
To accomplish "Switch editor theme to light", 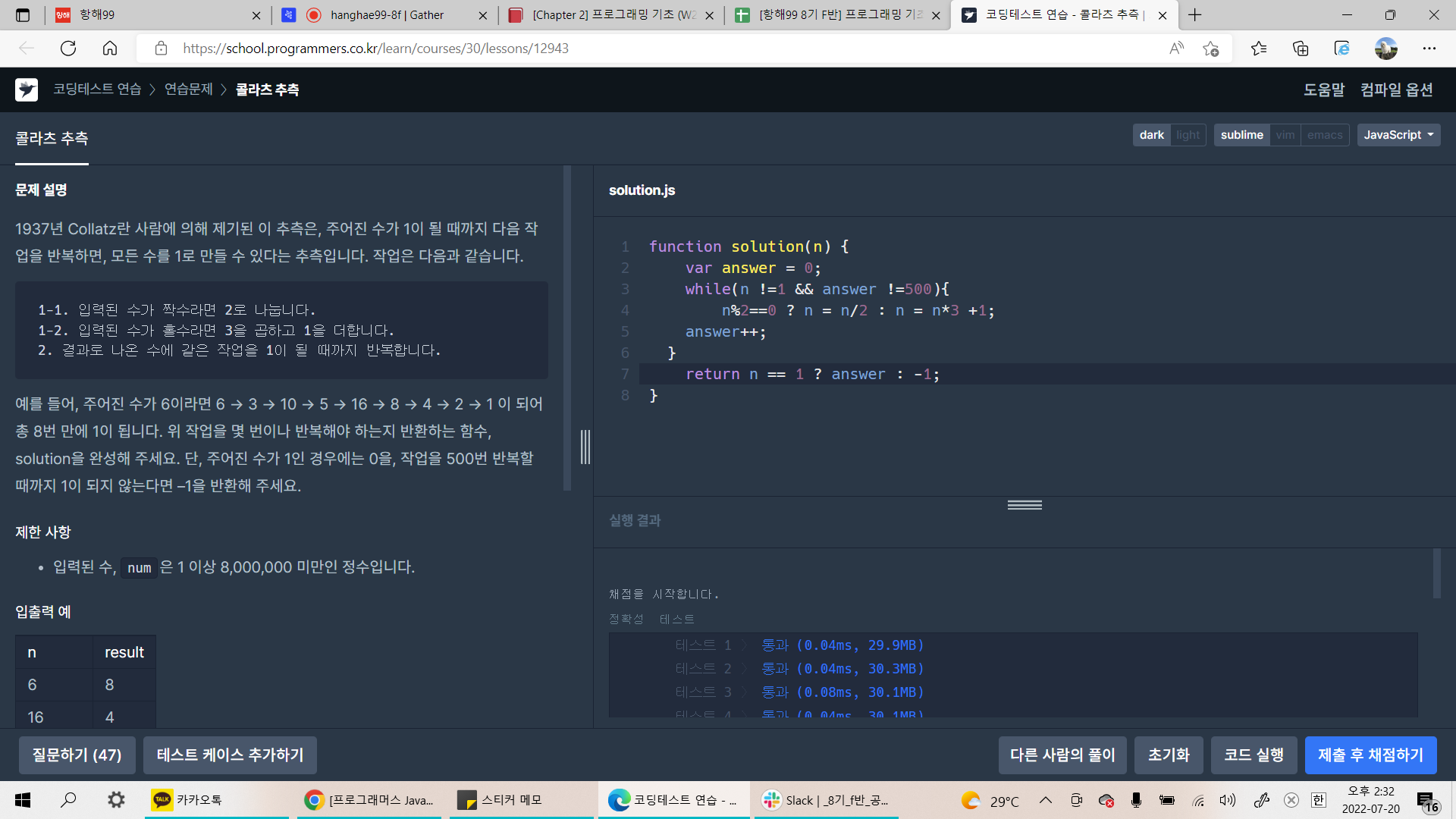I will click(x=1188, y=135).
